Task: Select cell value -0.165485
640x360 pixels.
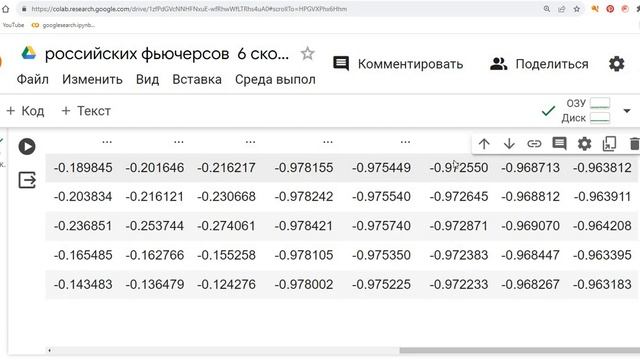Action: [83, 255]
